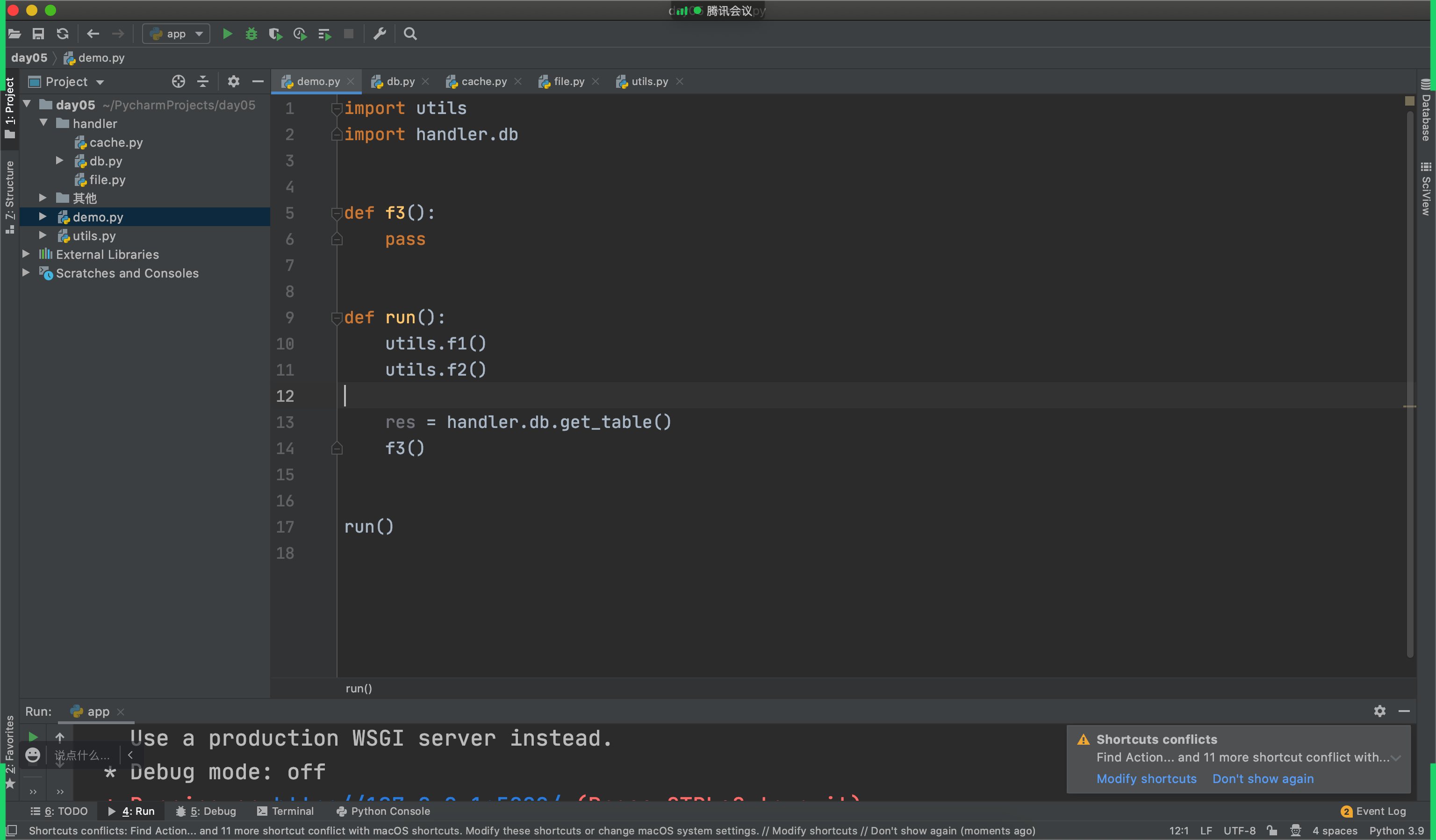This screenshot has width=1436, height=840.
Task: Click the save all disk icon
Action: (38, 34)
